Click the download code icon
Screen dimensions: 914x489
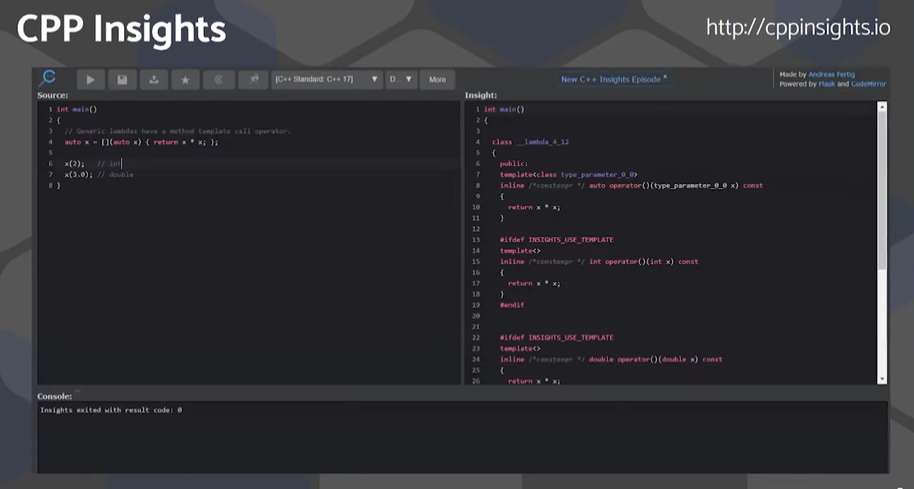coord(153,79)
